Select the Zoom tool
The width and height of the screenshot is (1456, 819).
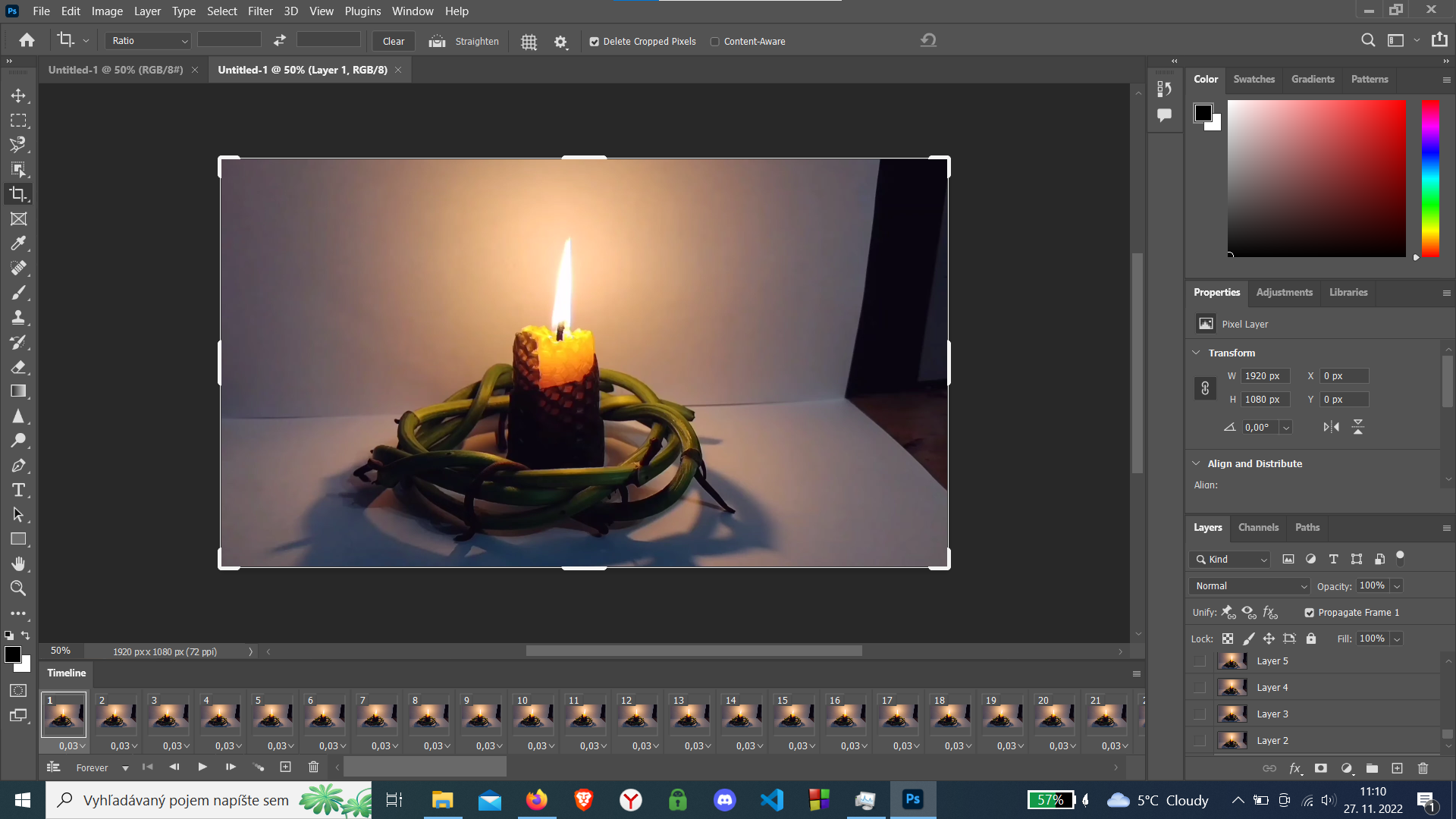pos(18,588)
